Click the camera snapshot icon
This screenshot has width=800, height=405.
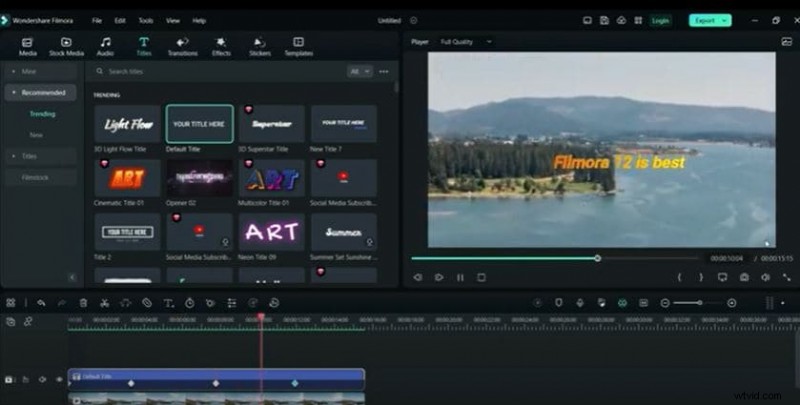coord(744,277)
